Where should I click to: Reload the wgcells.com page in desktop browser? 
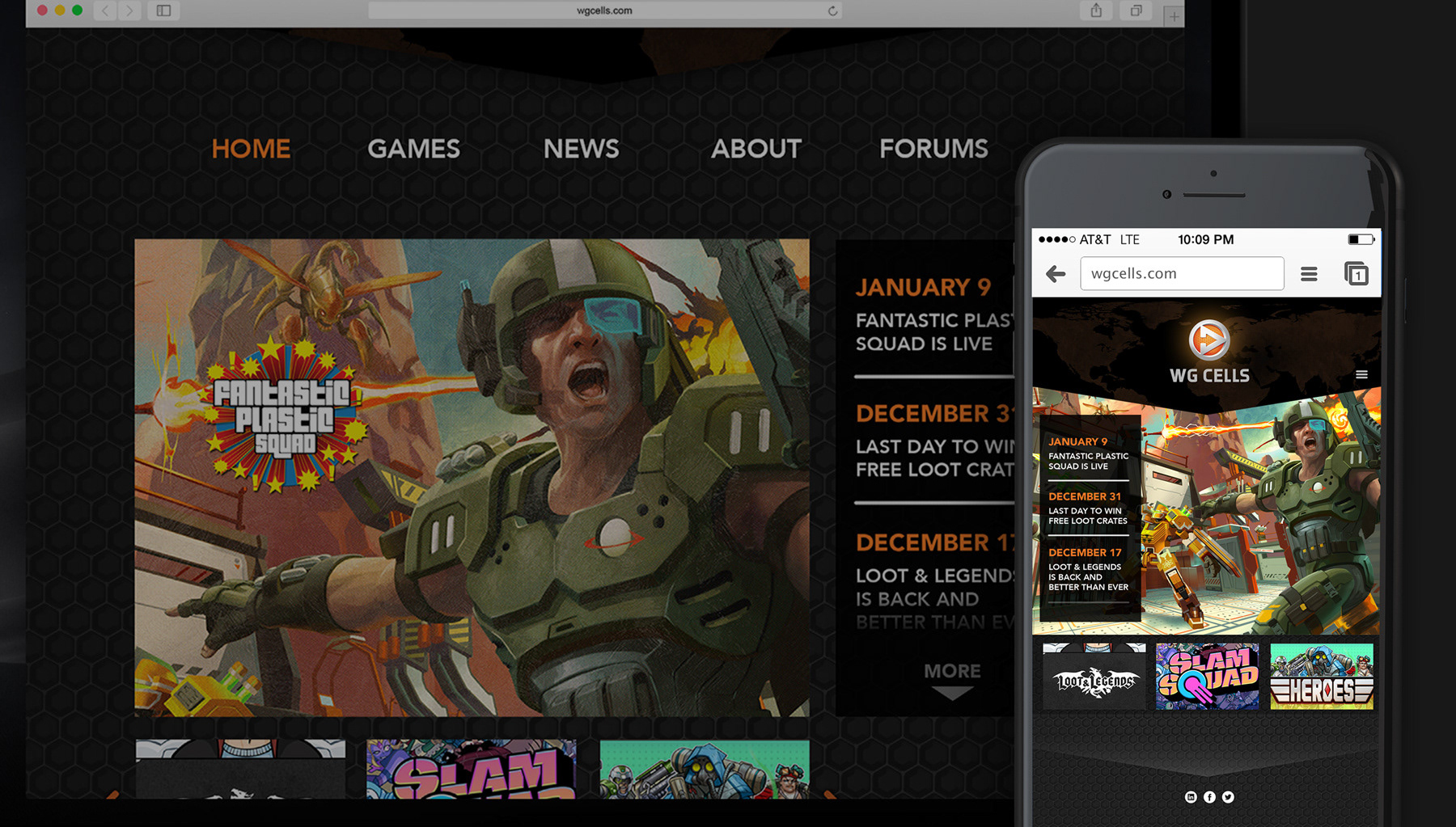pos(832,11)
